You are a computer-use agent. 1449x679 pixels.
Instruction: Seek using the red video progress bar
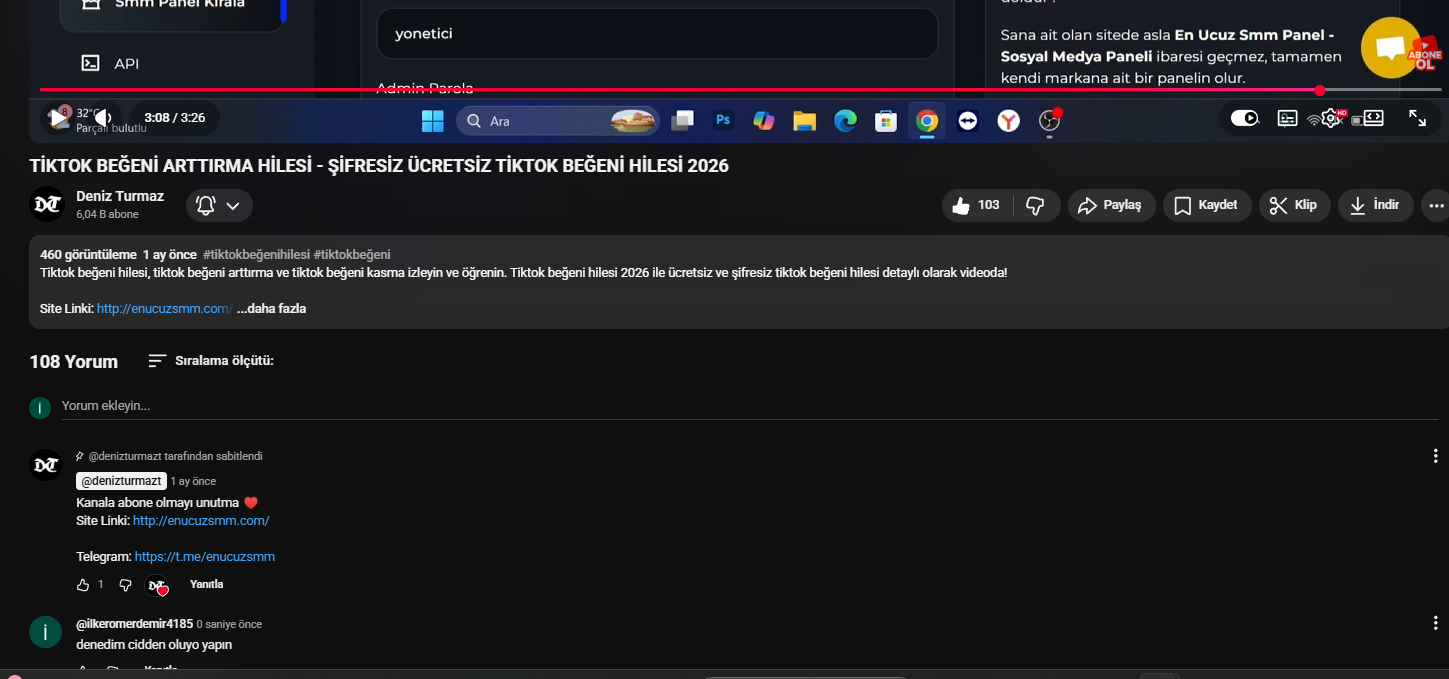[x=740, y=90]
